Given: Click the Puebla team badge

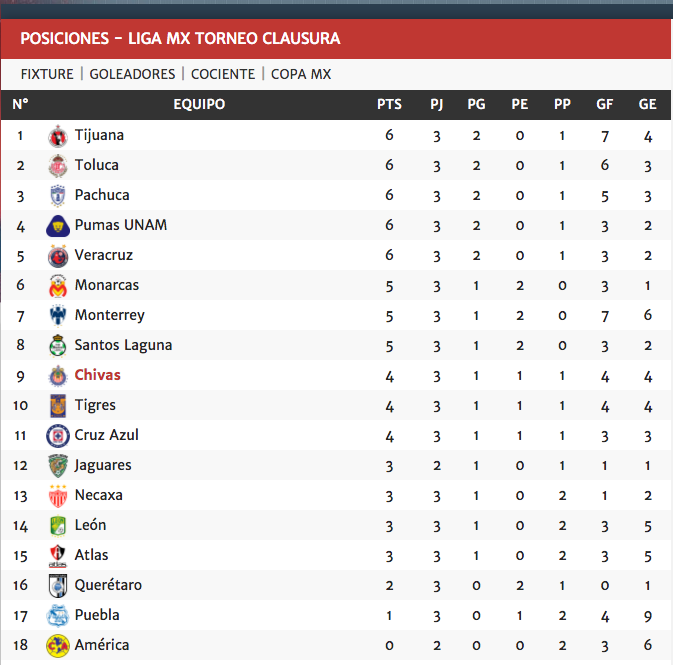Looking at the screenshot, I should pos(58,616).
